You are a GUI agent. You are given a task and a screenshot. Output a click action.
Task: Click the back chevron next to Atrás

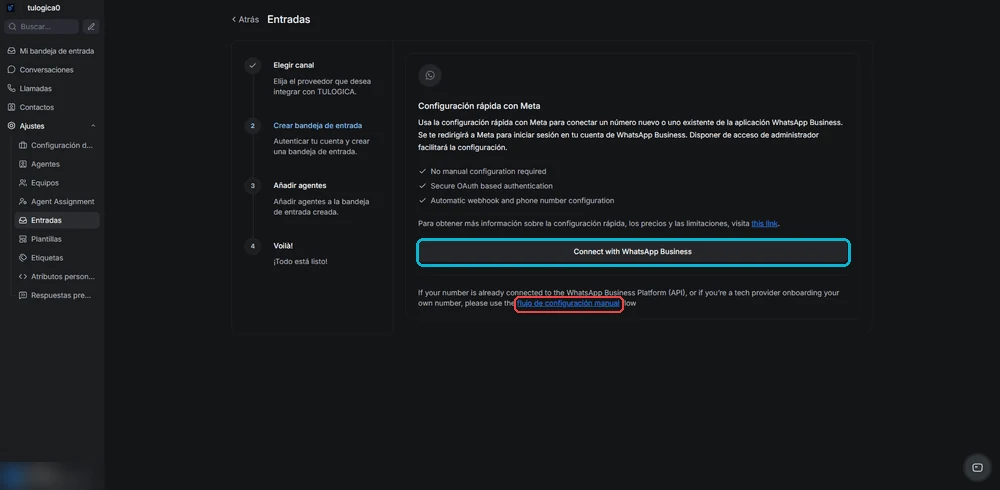[234, 20]
